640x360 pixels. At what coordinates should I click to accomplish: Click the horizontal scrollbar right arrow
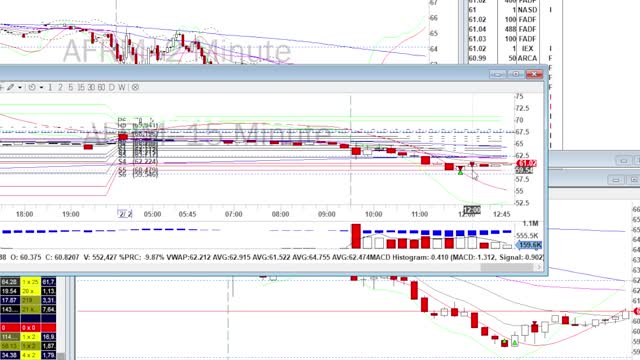click(x=539, y=267)
